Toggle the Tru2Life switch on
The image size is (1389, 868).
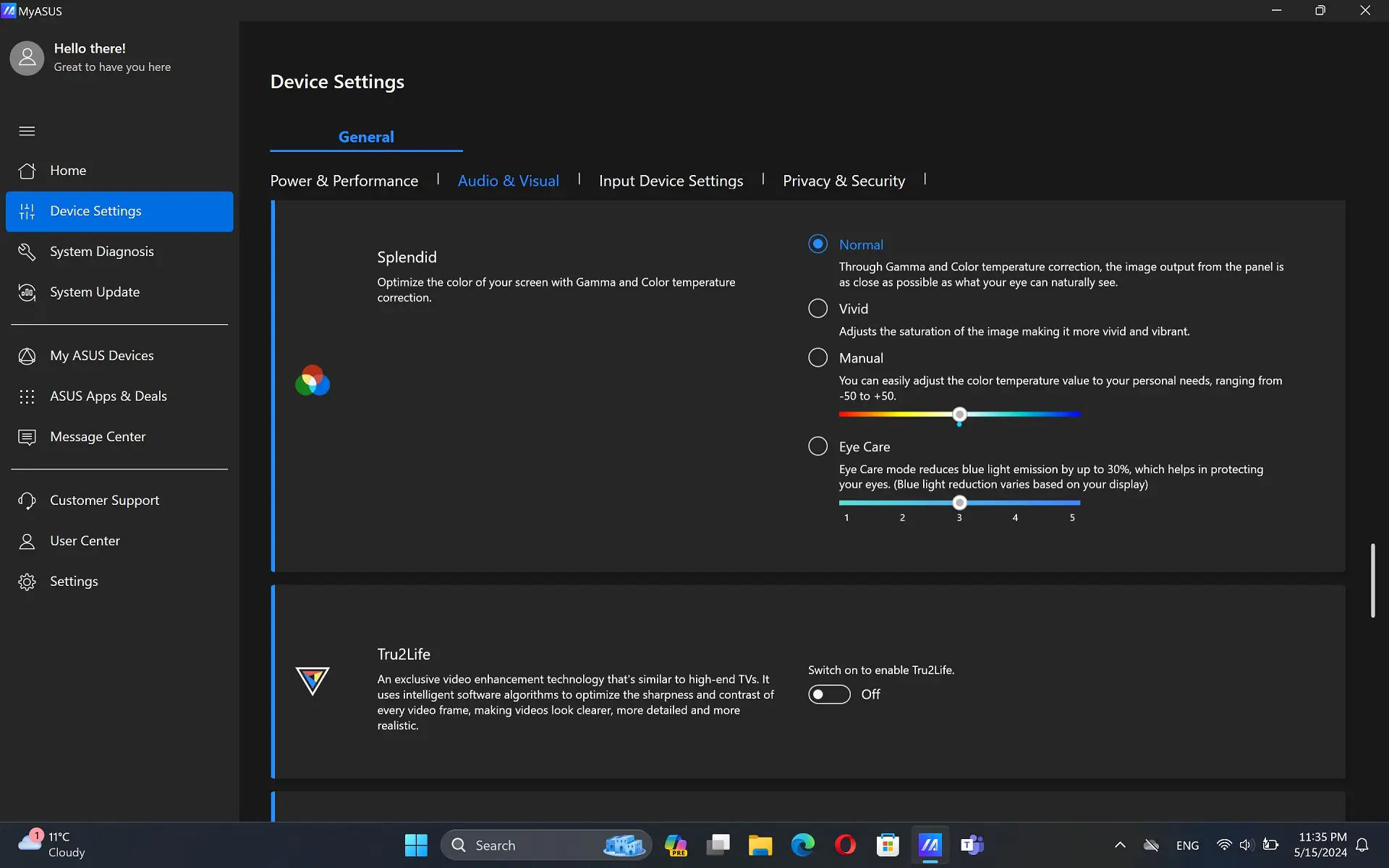829,694
